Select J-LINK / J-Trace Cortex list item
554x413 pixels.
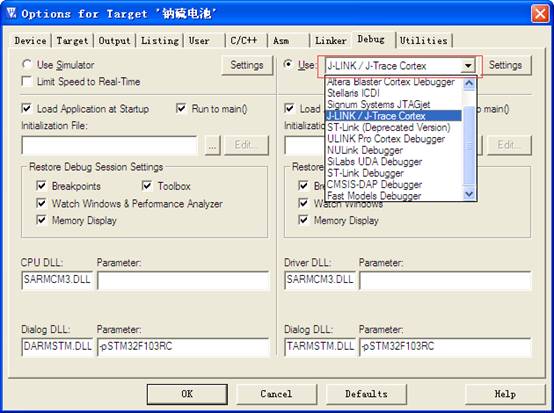394,116
